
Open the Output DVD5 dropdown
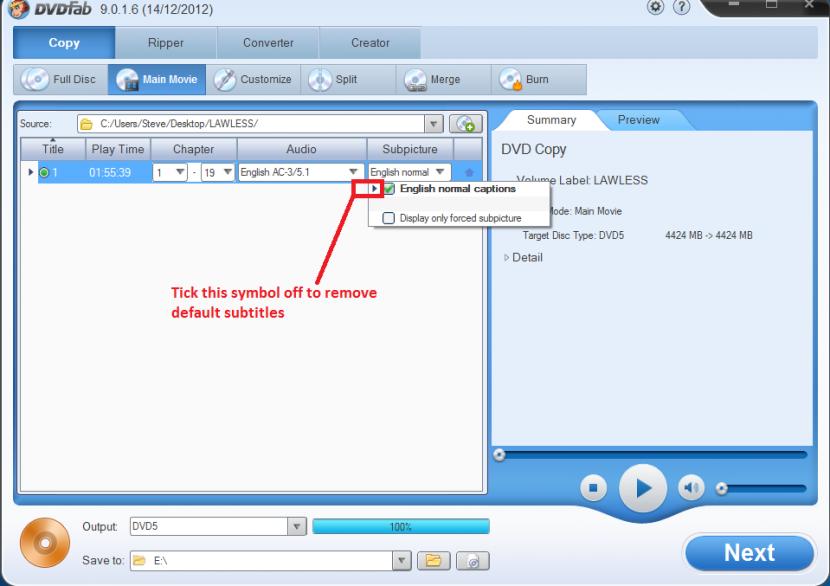297,527
